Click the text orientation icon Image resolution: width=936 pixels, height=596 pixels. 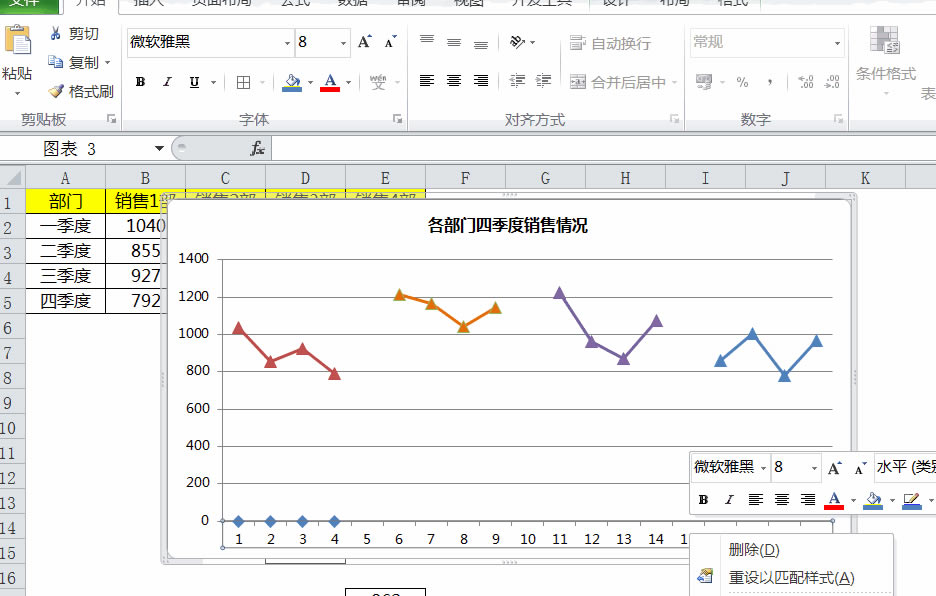518,42
